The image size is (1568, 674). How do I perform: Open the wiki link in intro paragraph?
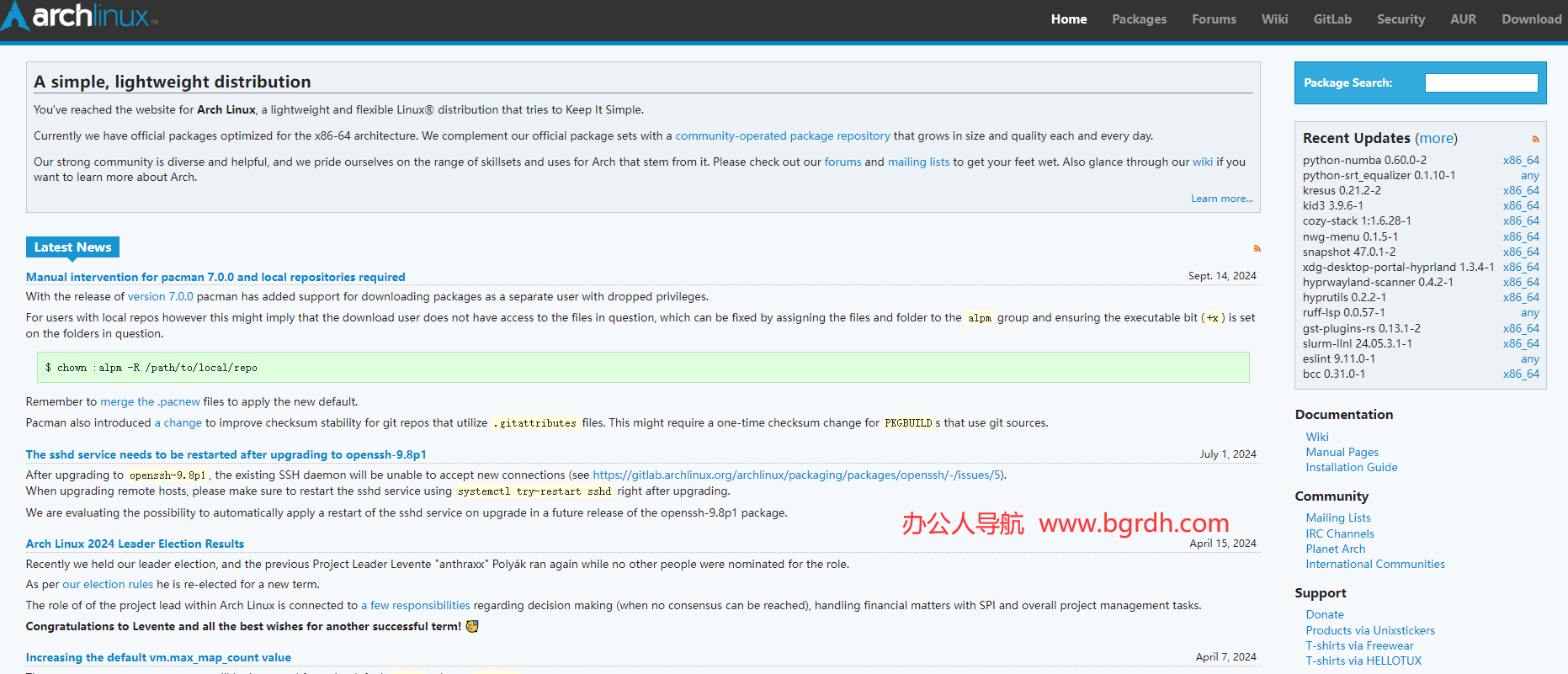pos(1202,162)
